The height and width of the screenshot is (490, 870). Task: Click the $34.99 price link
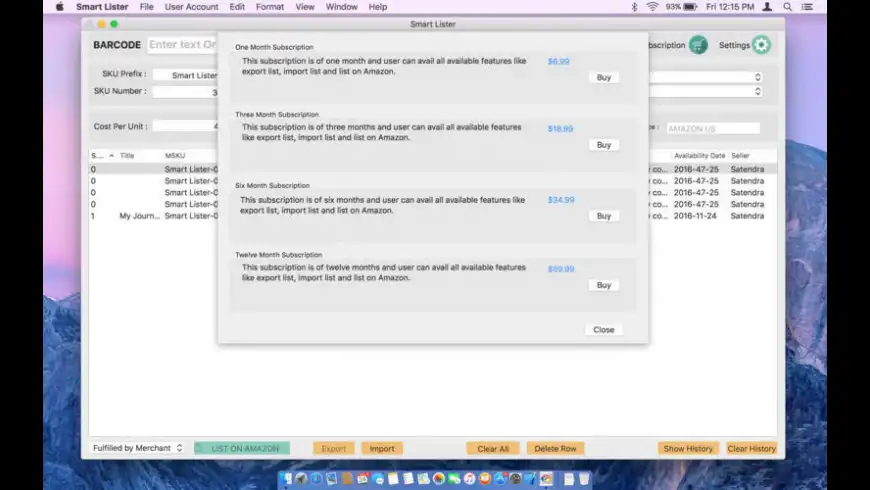561,200
